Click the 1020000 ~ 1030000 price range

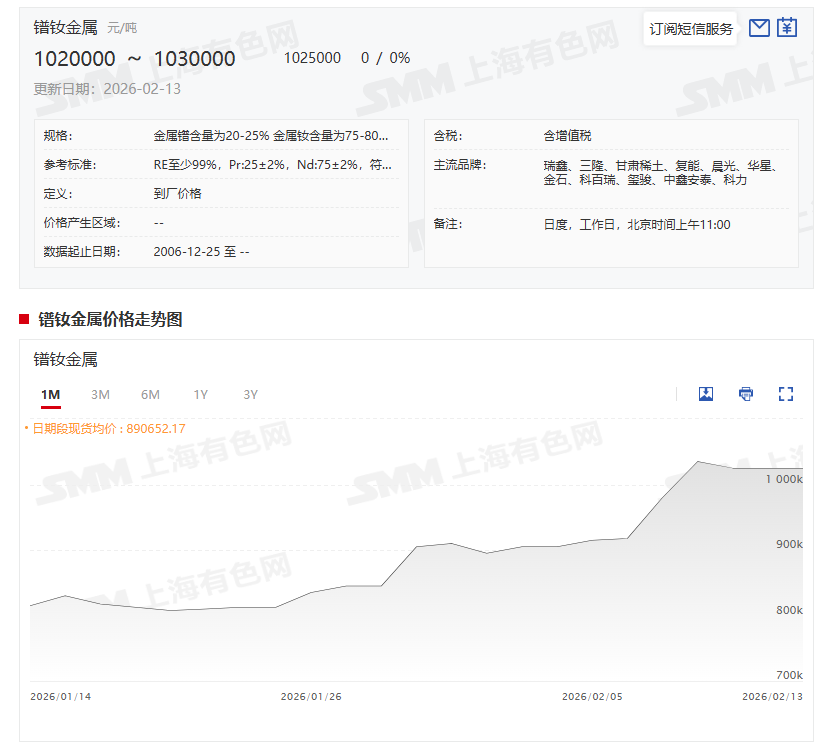[135, 59]
